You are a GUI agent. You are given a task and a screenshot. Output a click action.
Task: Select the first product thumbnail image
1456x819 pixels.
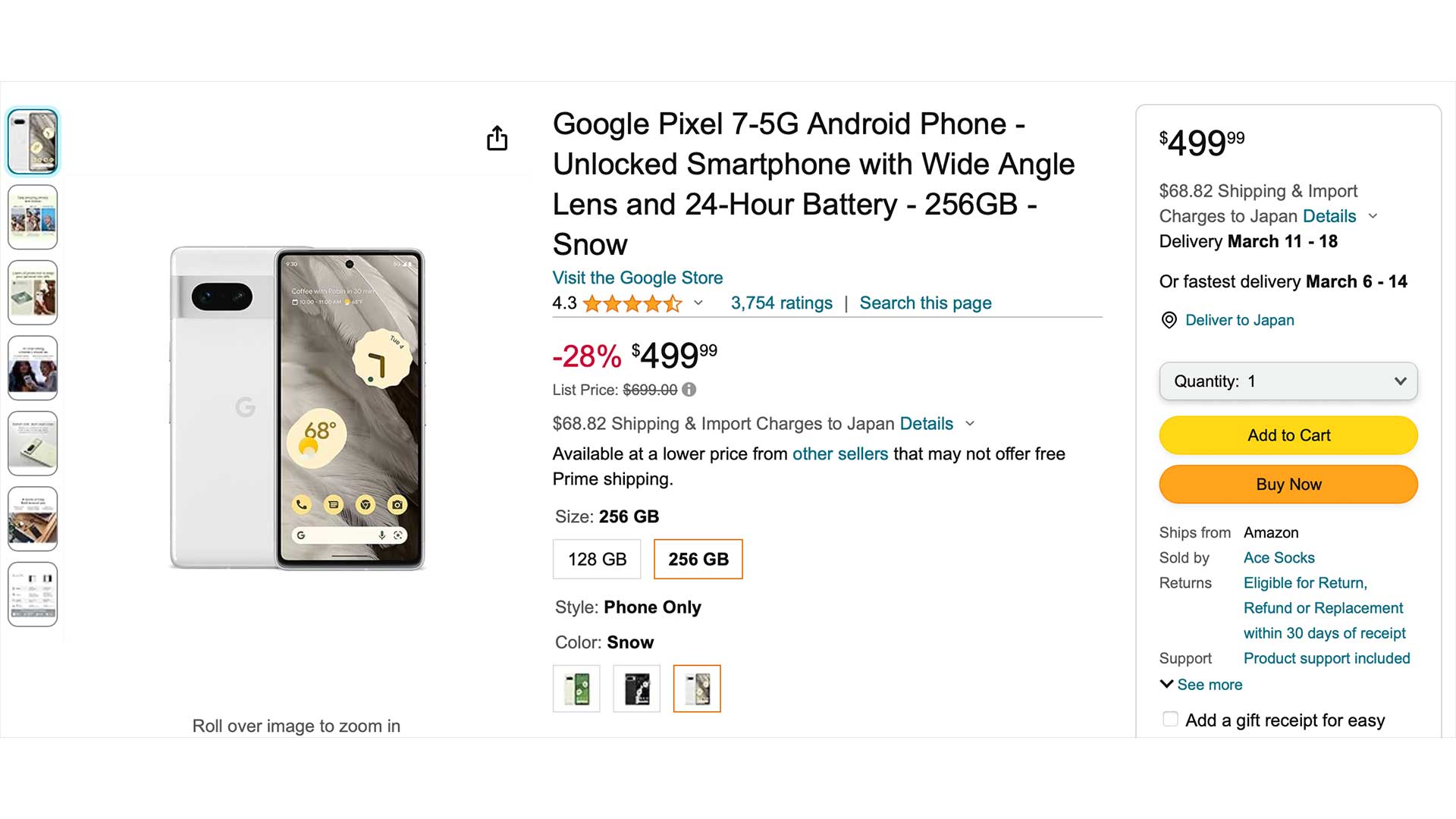point(33,142)
